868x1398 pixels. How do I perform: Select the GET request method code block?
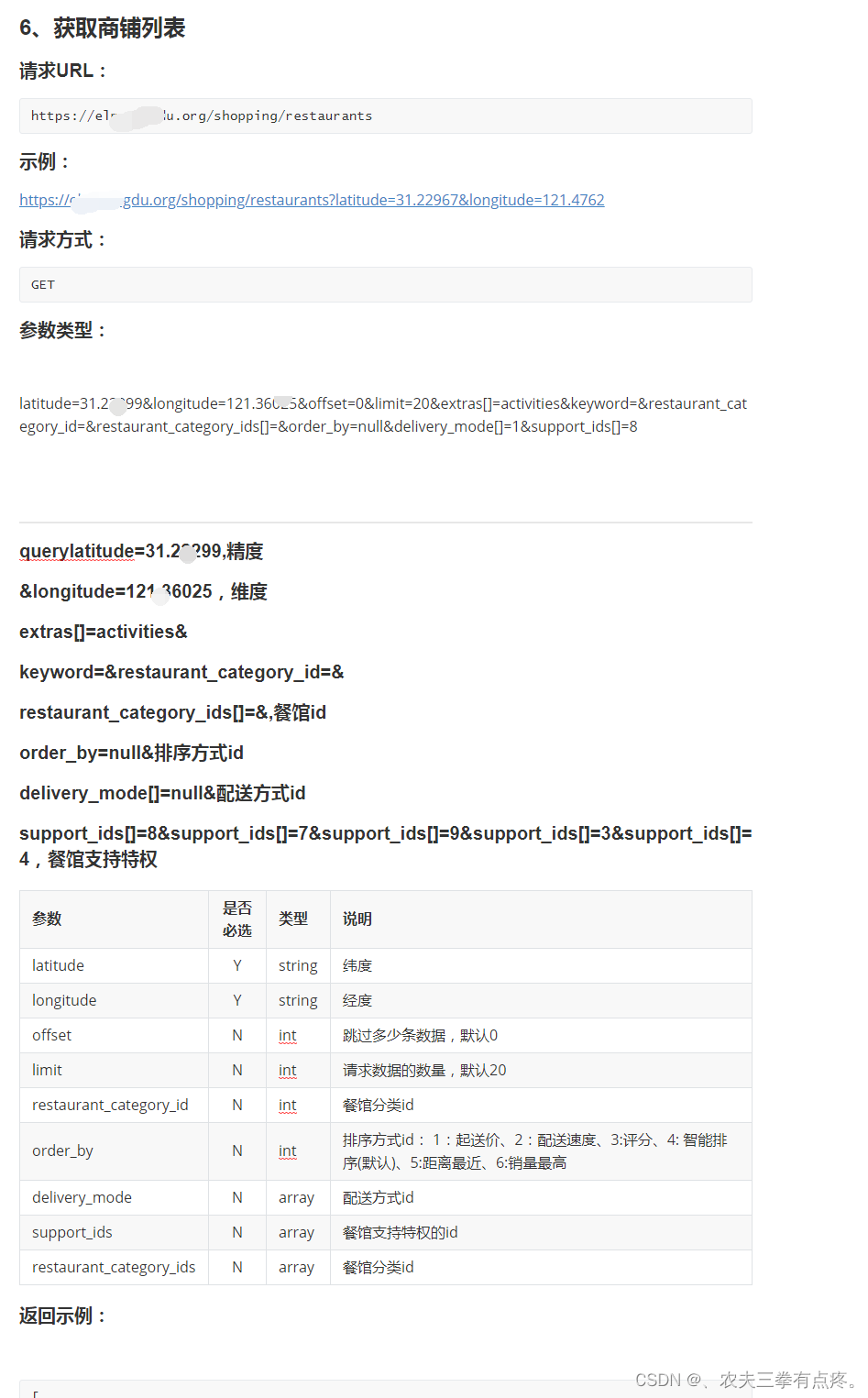point(386,284)
